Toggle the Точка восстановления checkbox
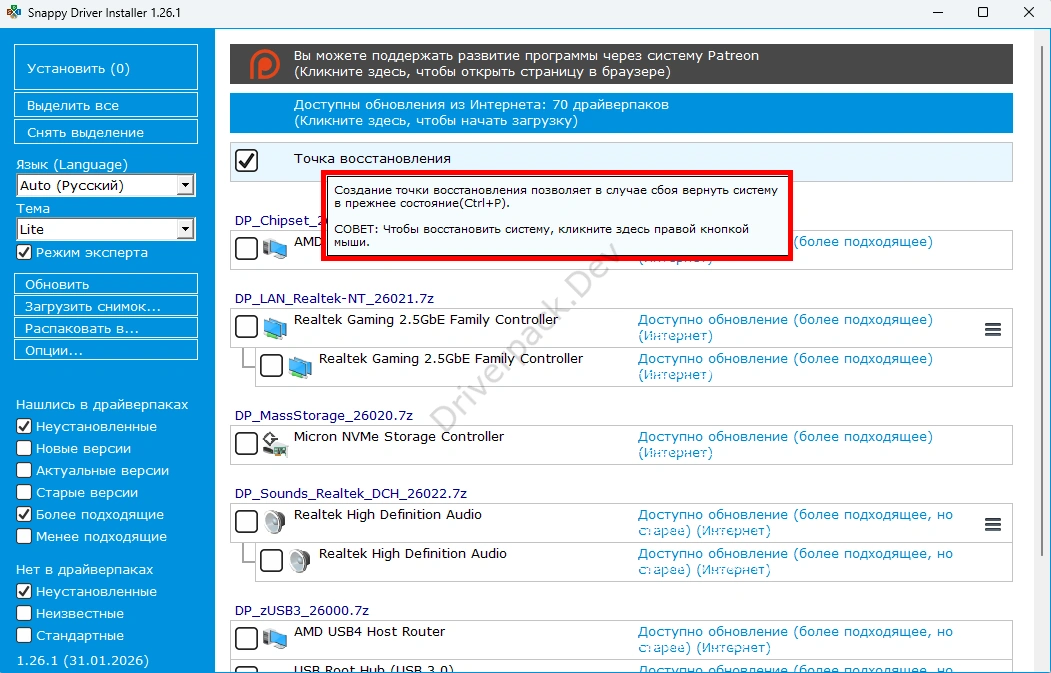This screenshot has width=1051, height=673. (247, 160)
